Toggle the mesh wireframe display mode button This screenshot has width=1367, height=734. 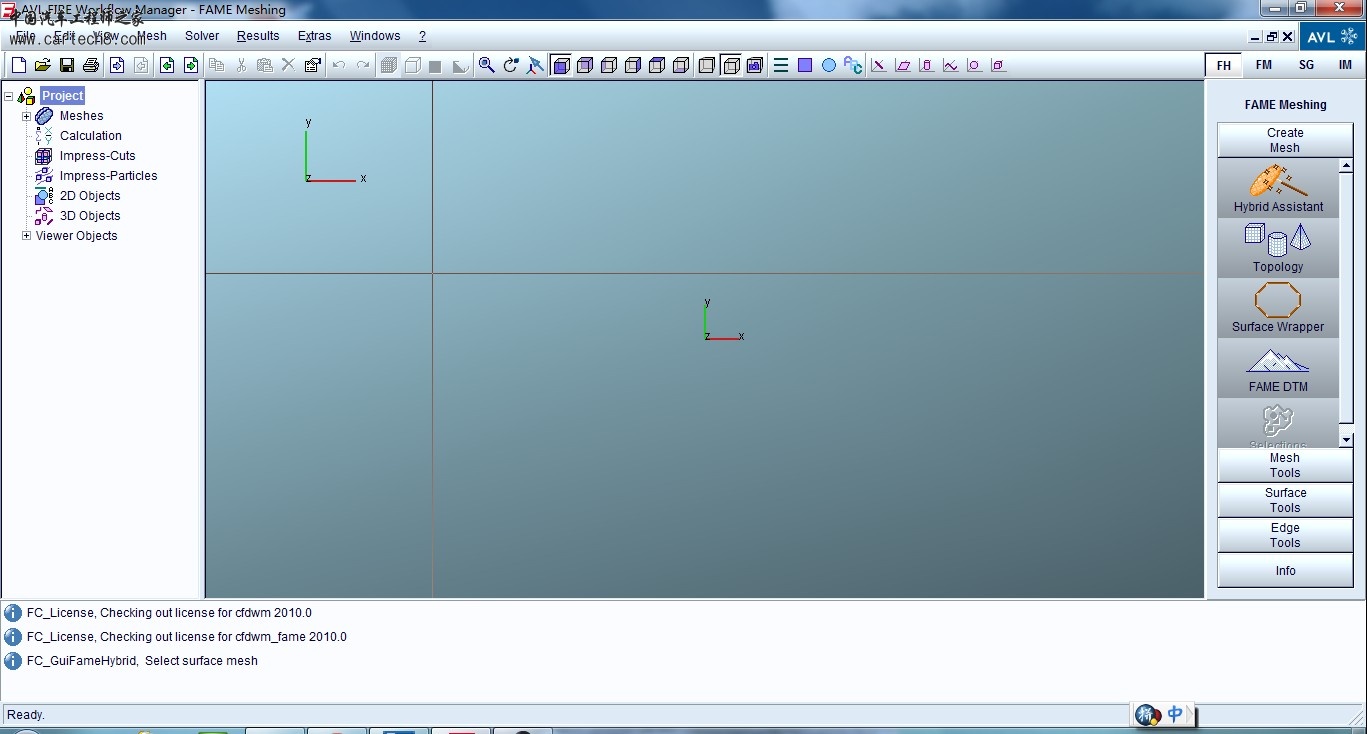pyautogui.click(x=389, y=65)
